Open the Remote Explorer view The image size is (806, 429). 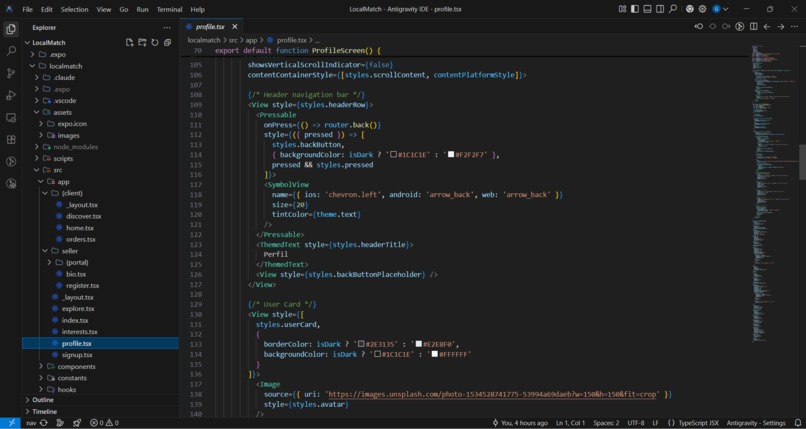tap(11, 118)
